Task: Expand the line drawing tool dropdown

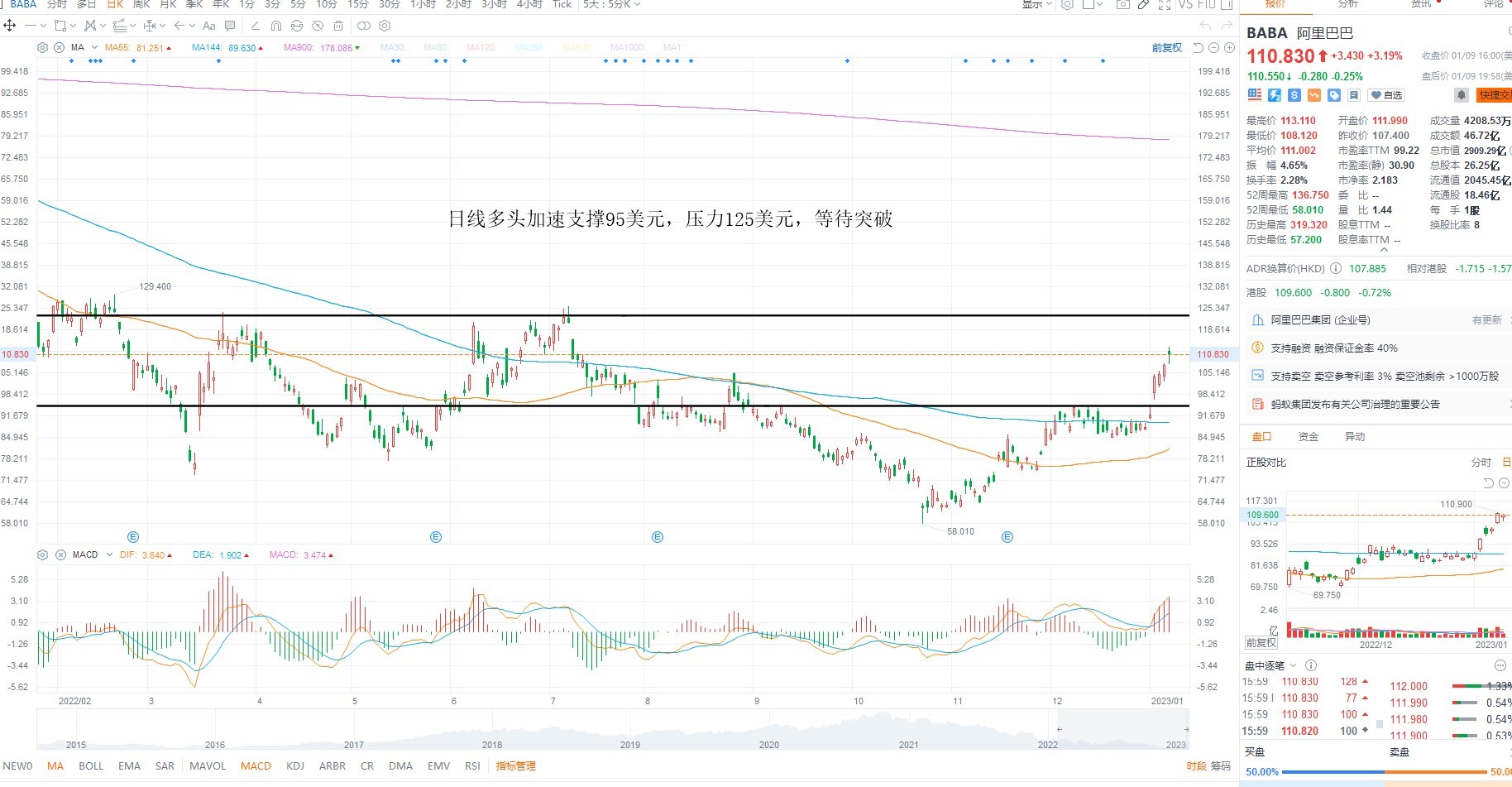Action: [43, 26]
